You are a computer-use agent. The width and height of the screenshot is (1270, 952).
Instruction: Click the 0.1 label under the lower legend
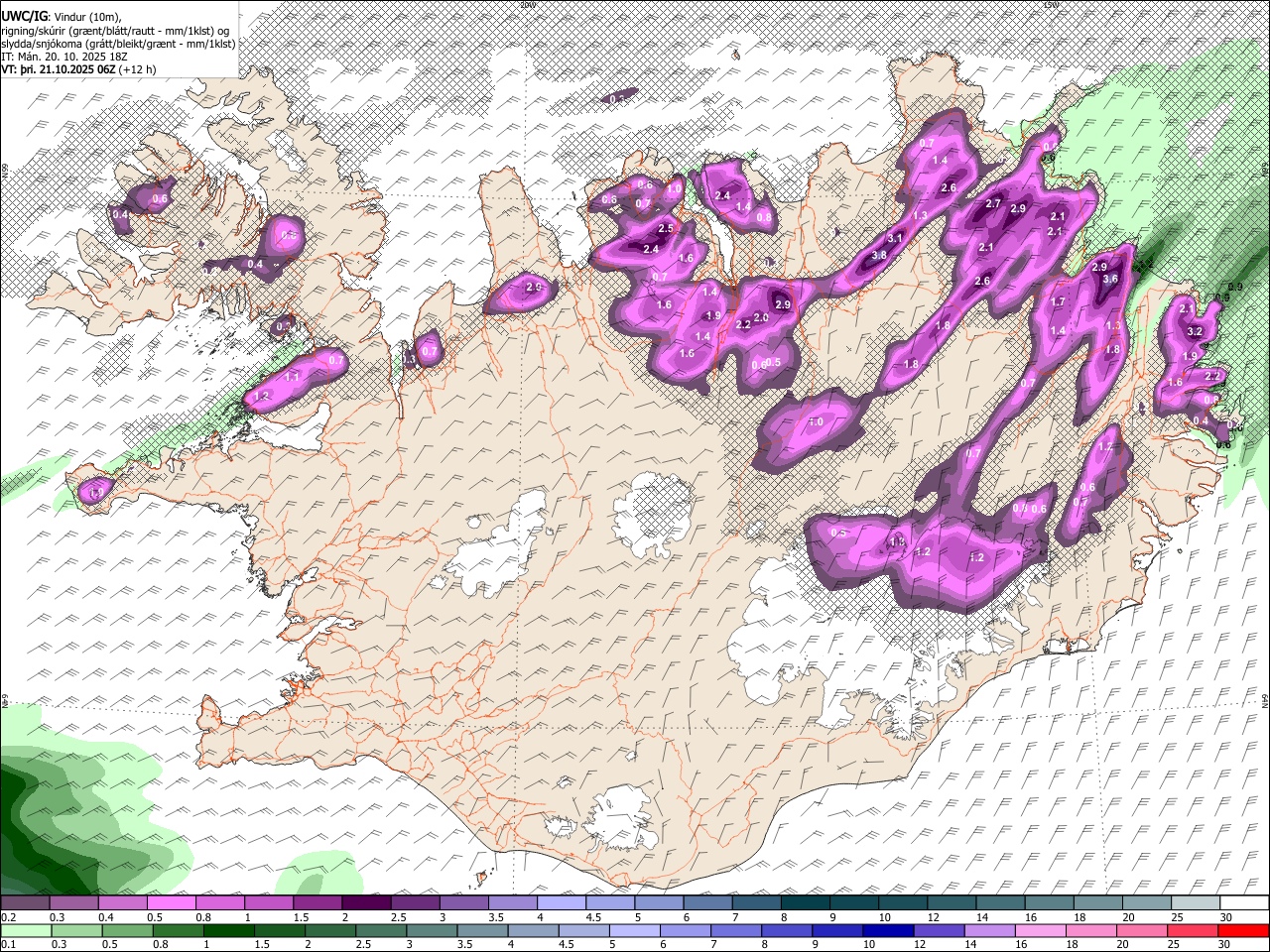point(8,945)
